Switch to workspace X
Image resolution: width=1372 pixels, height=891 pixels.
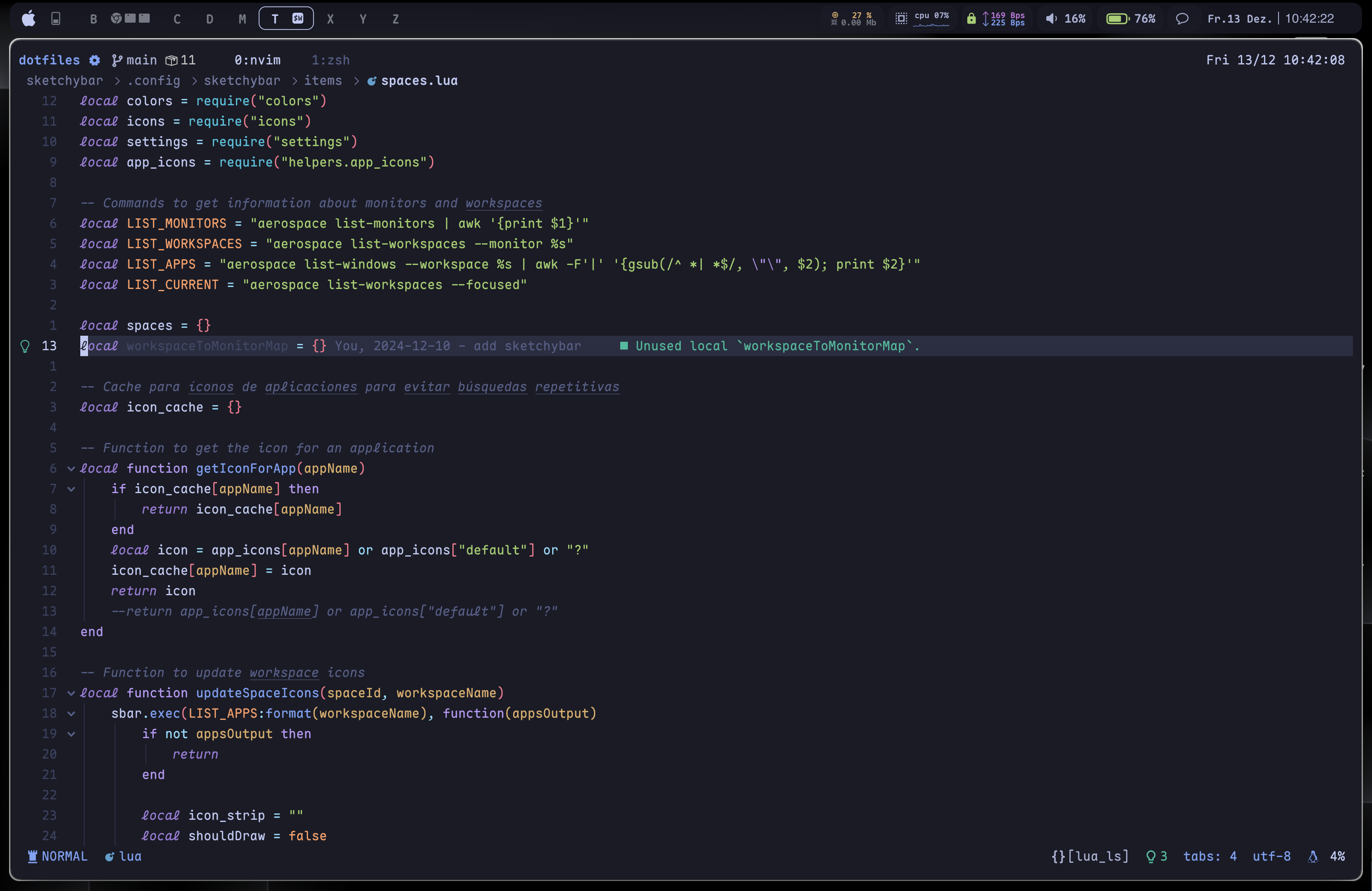point(330,19)
